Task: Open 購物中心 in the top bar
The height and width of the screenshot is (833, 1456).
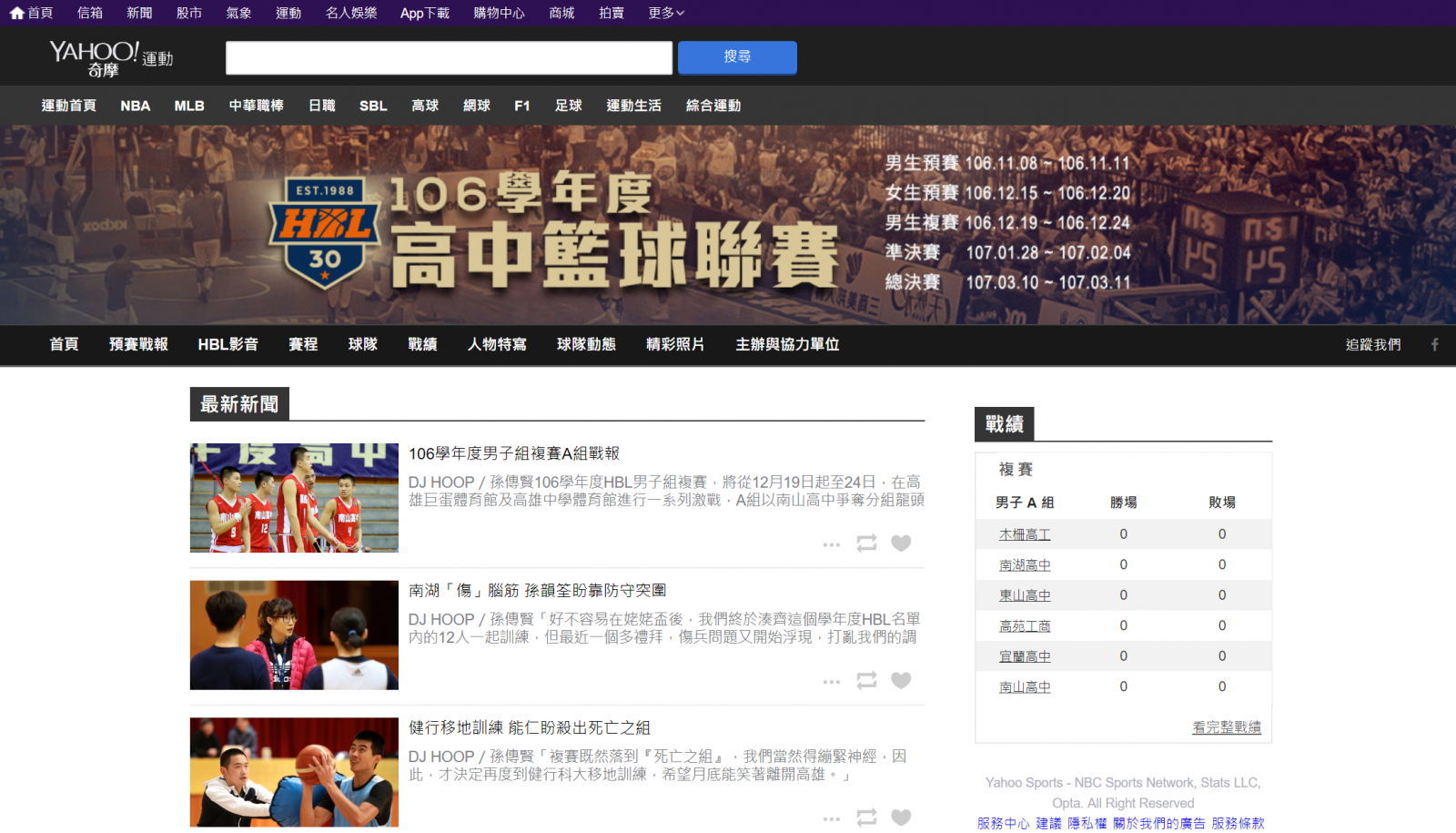Action: point(499,13)
